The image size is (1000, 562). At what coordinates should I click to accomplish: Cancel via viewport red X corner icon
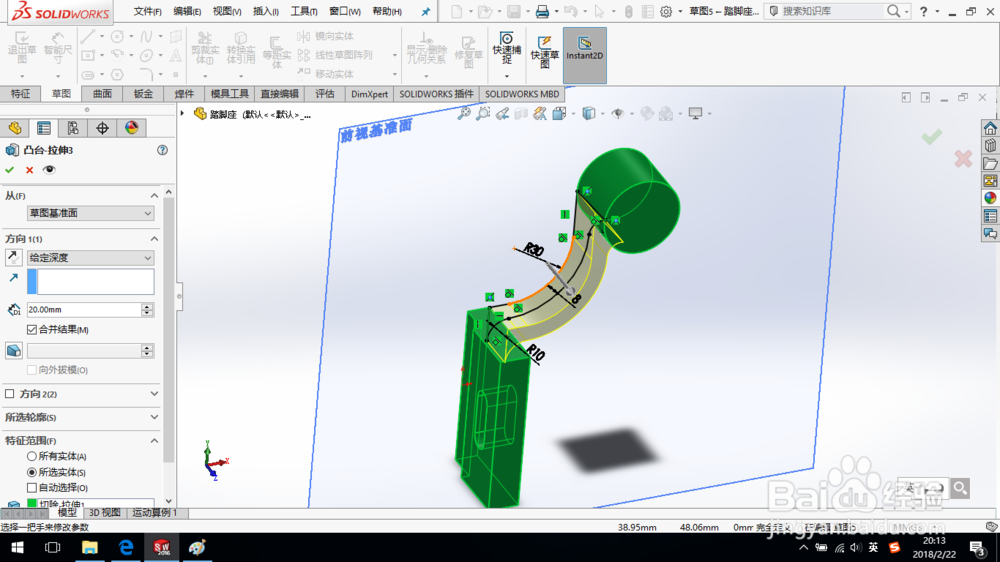tap(963, 158)
